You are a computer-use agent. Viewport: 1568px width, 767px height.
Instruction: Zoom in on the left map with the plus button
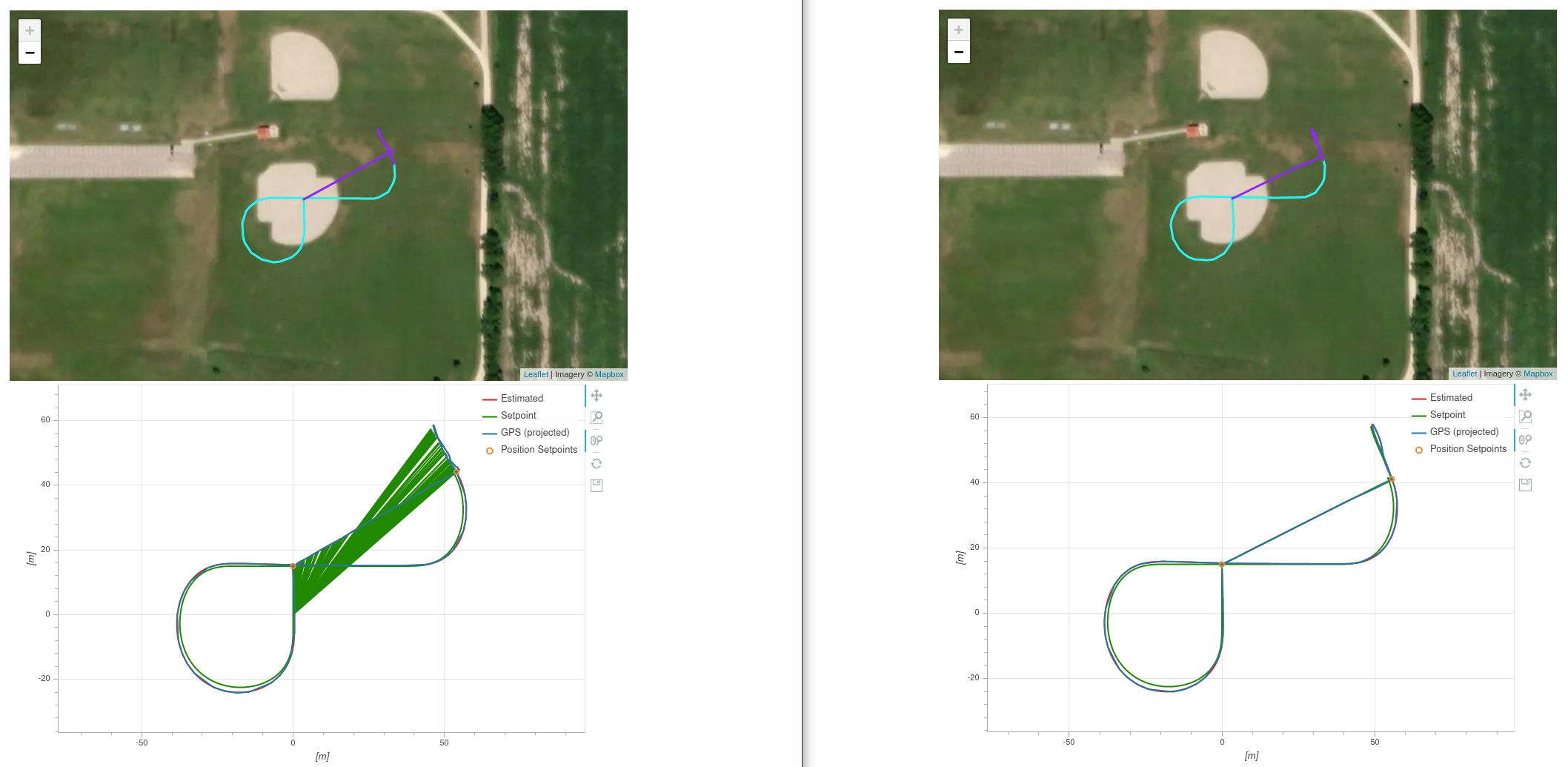pos(29,30)
